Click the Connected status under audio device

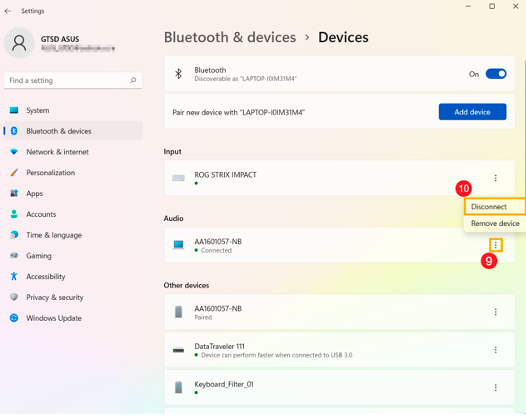pos(216,251)
